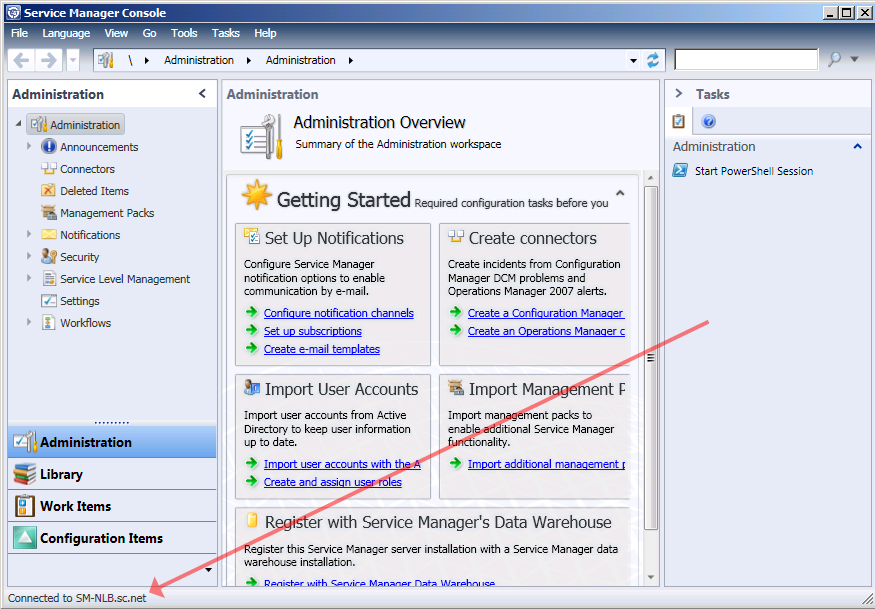Viewport: 875px width, 609px height.
Task: Open the Tasks menu in menu bar
Action: tap(226, 33)
